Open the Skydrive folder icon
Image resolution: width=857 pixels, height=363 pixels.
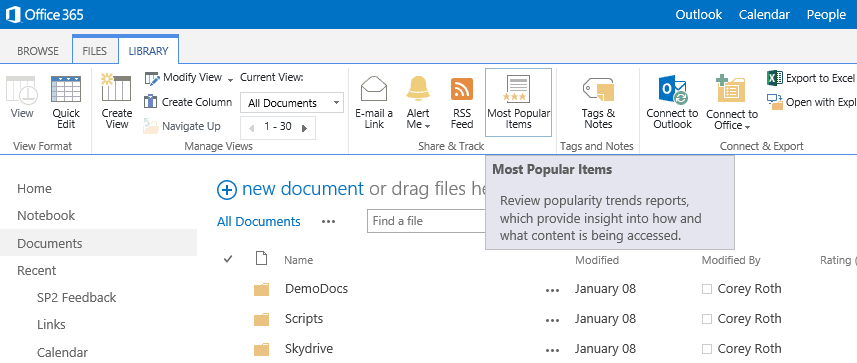tap(262, 349)
